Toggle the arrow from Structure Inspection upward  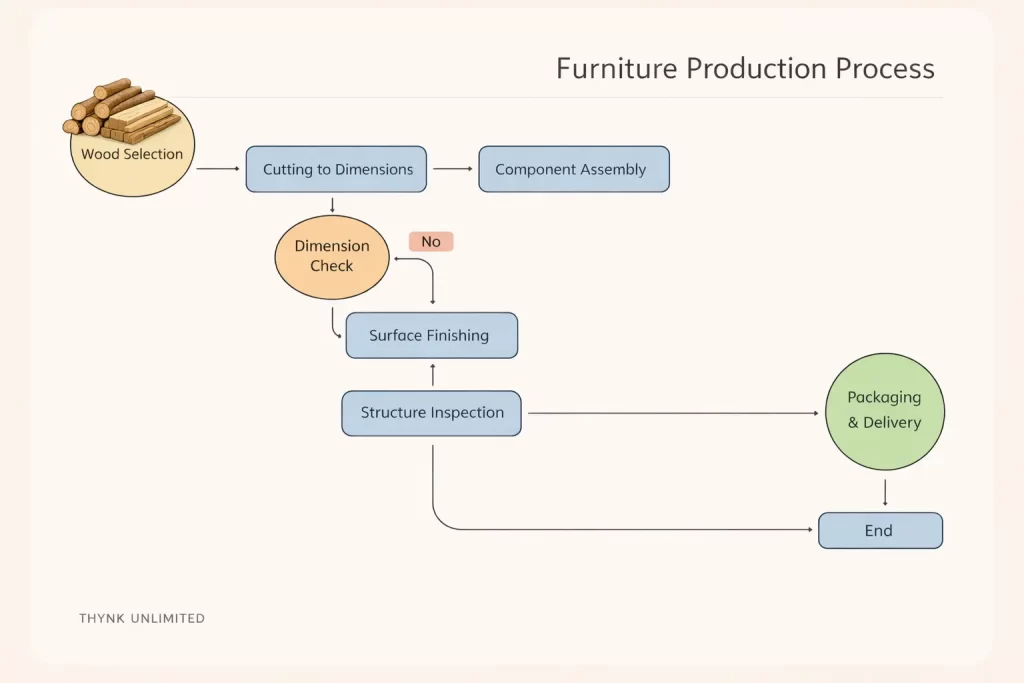click(x=431, y=375)
